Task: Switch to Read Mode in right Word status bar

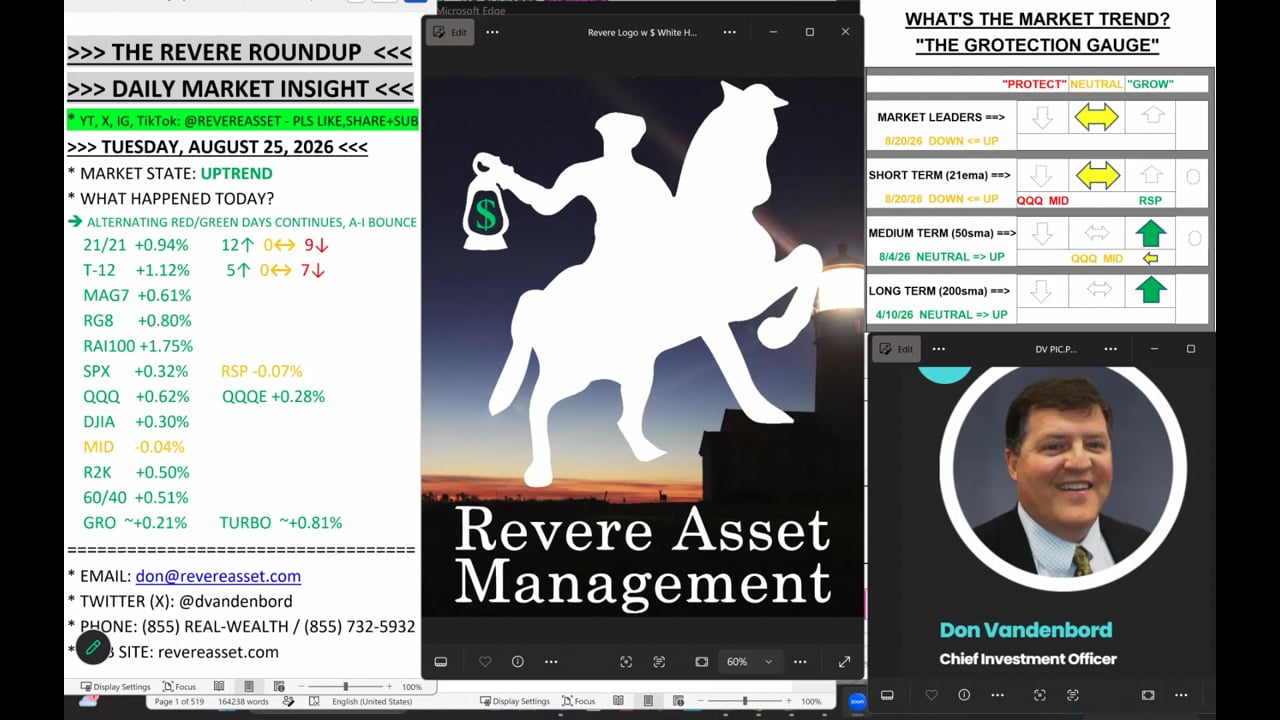Action: [618, 701]
